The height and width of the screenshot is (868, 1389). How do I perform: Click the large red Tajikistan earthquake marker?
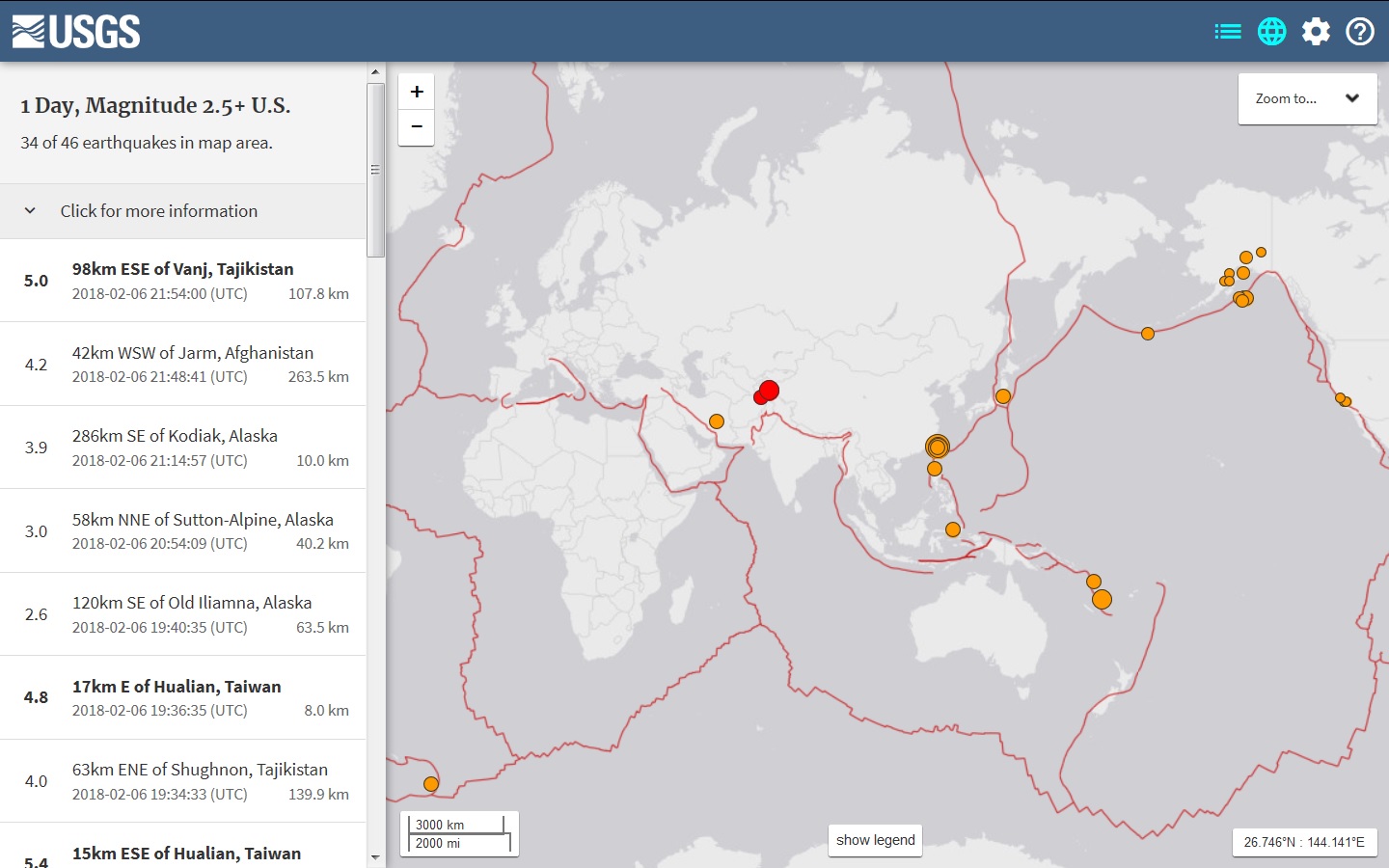(769, 391)
